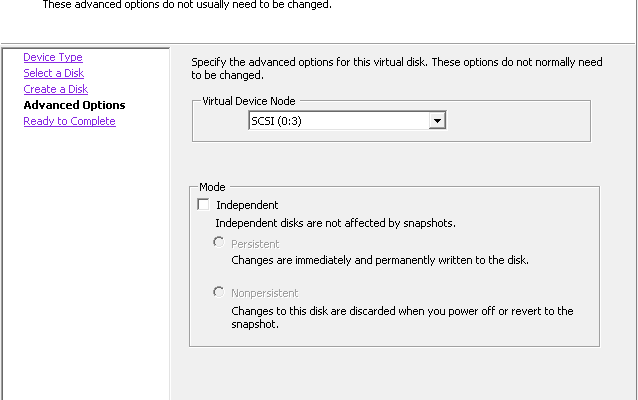Image resolution: width=638 pixels, height=400 pixels.
Task: Click the Persistent option label
Action: coord(255,244)
